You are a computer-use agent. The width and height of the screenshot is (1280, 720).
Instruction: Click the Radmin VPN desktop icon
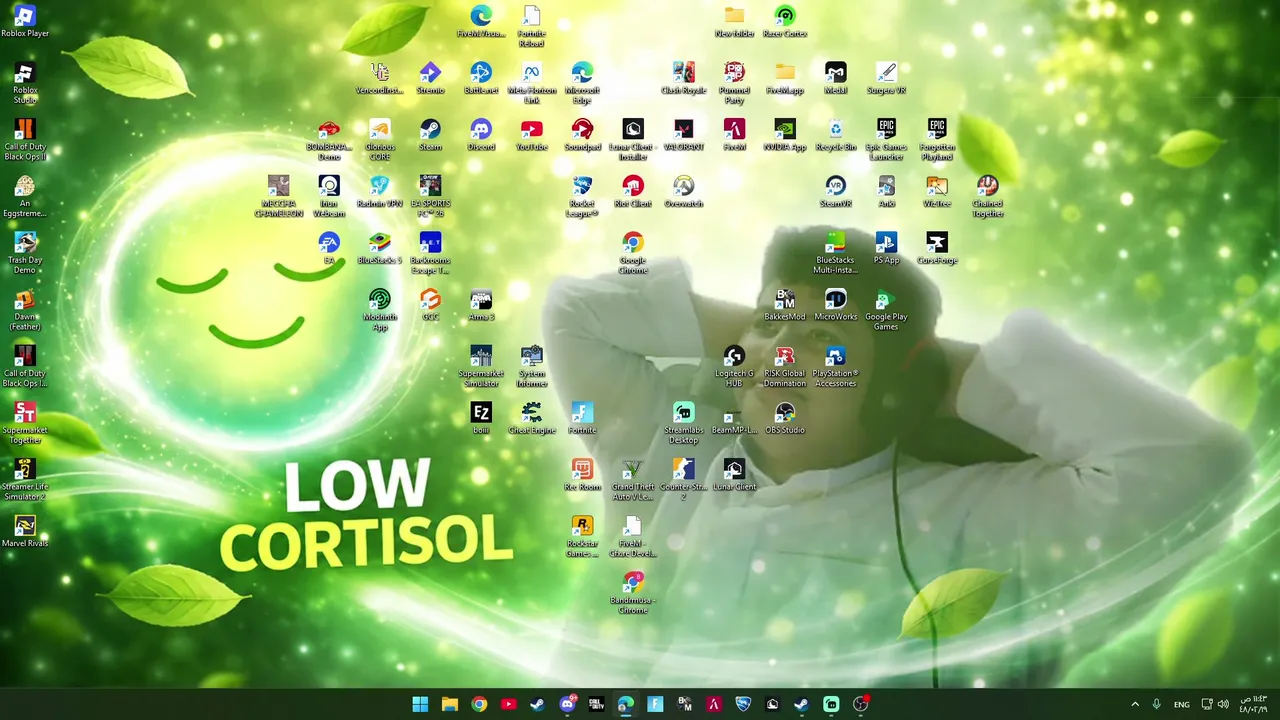pyautogui.click(x=380, y=191)
